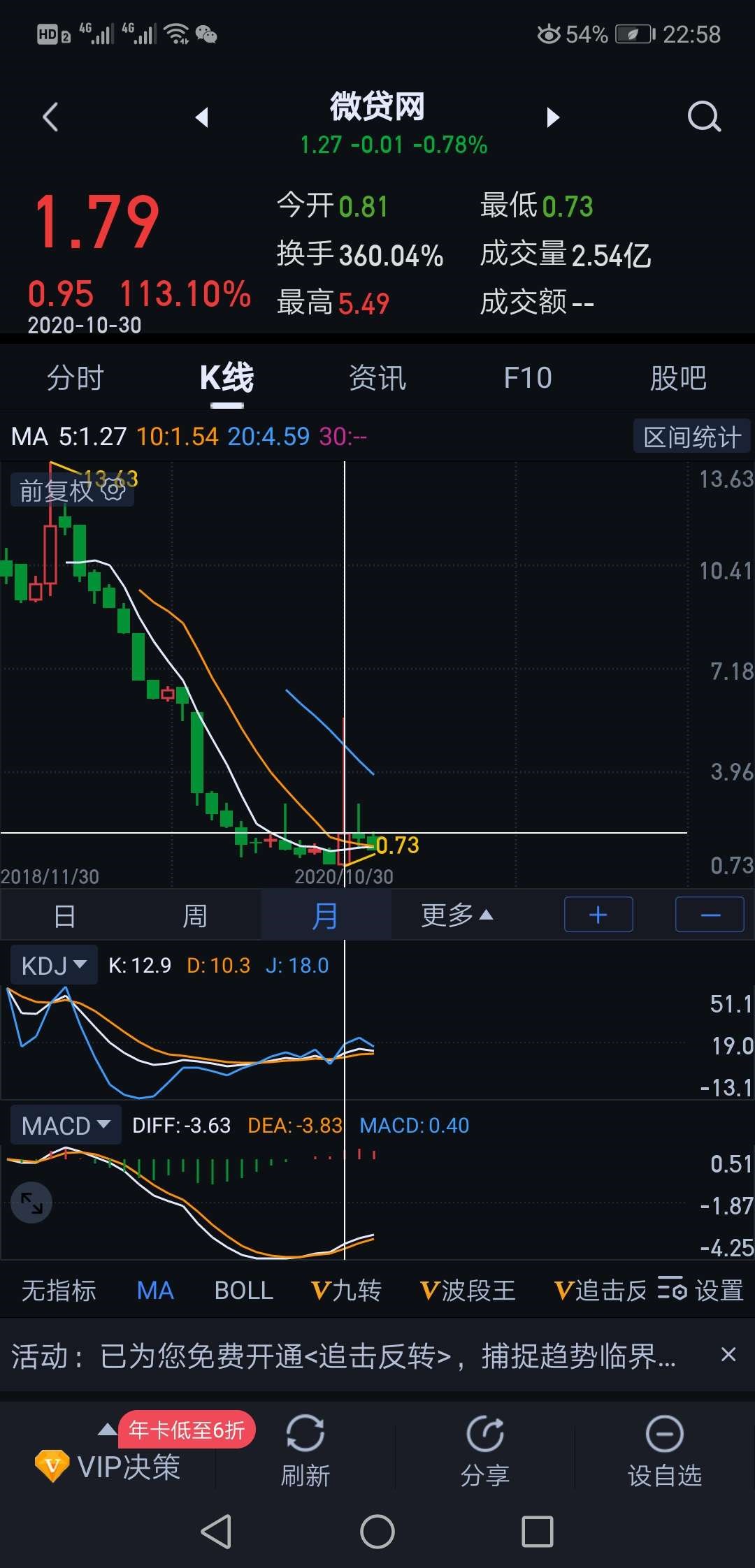Viewport: 755px width, 1568px height.
Task: Tap the eye comfort icon in status bar
Action: click(x=549, y=34)
